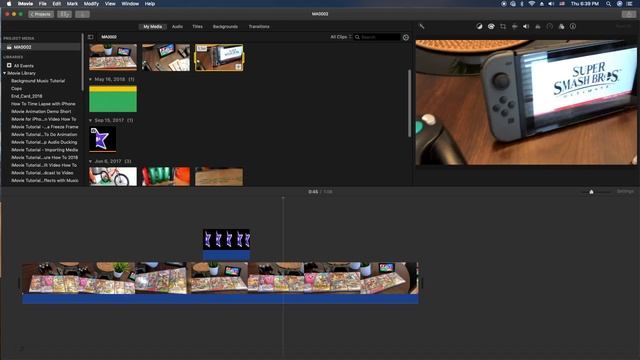
Task: Select the My Media tab
Action: pyautogui.click(x=153, y=27)
